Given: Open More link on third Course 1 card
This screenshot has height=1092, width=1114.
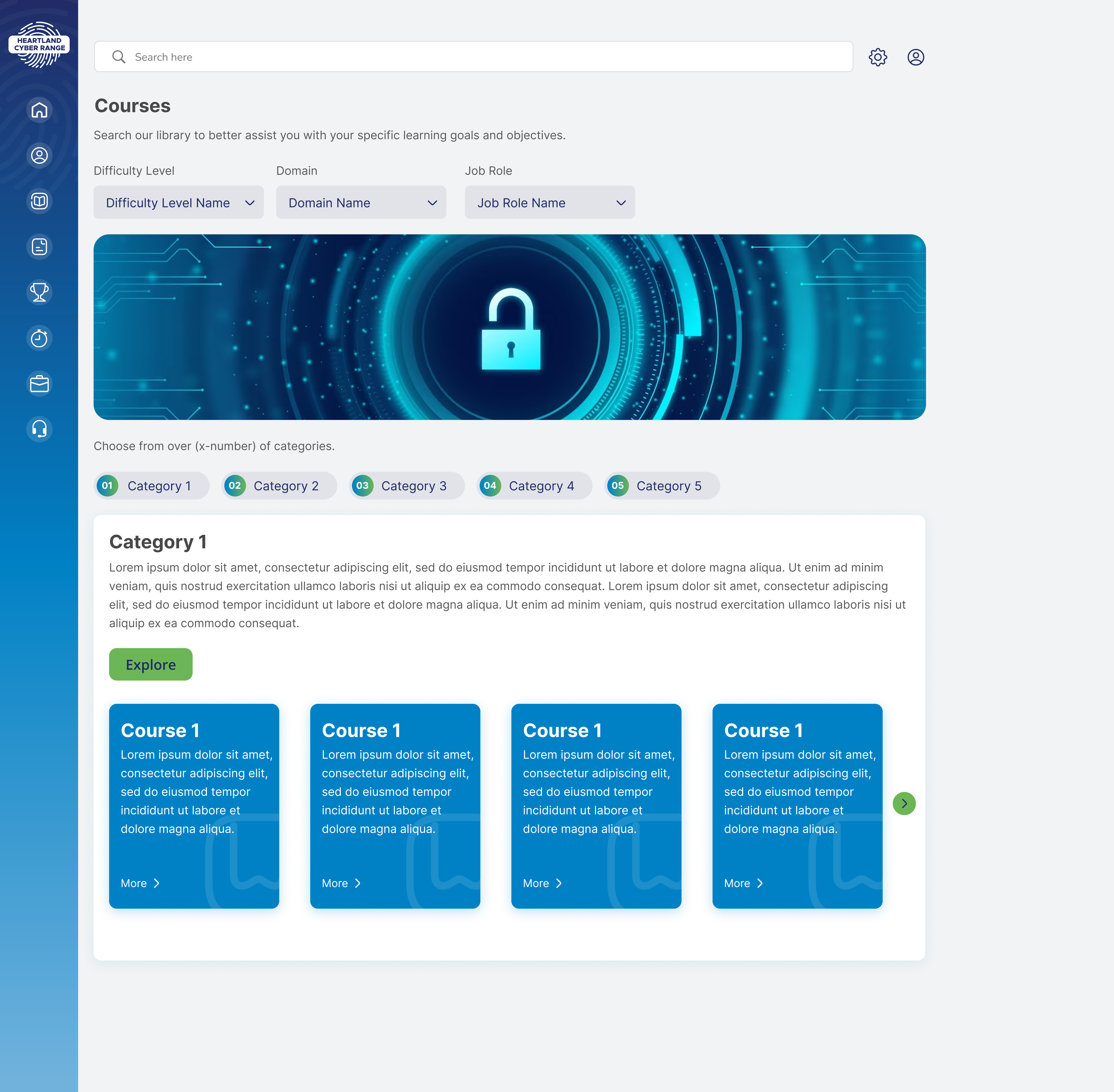Looking at the screenshot, I should (543, 883).
